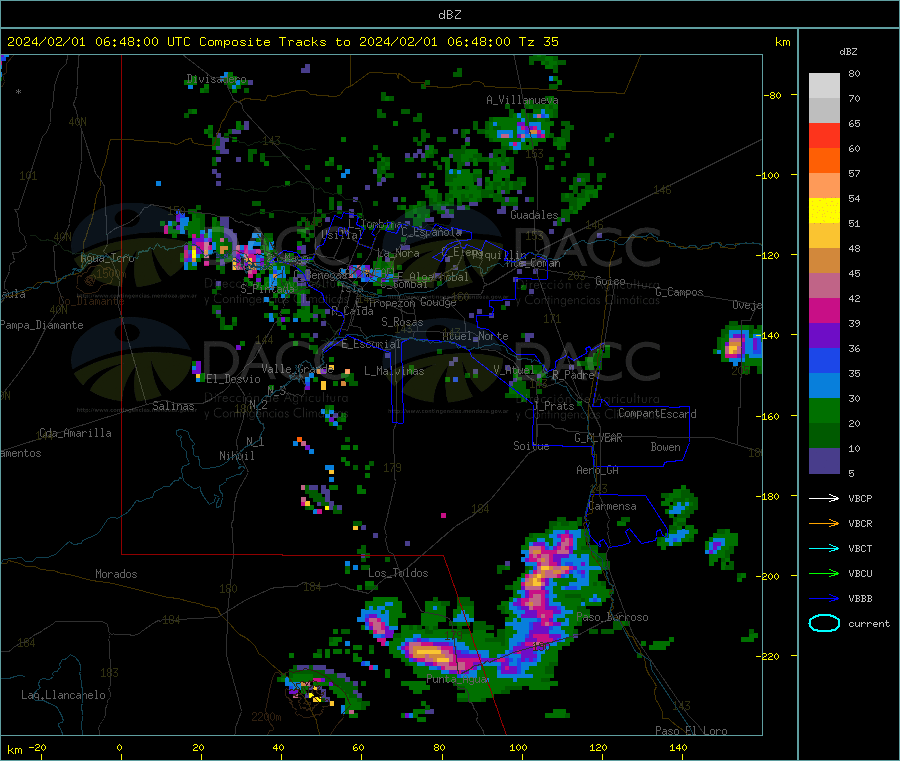Image resolution: width=900 pixels, height=761 pixels.
Task: Click the white VBCP arrow legend icon
Action: pyautogui.click(x=824, y=498)
